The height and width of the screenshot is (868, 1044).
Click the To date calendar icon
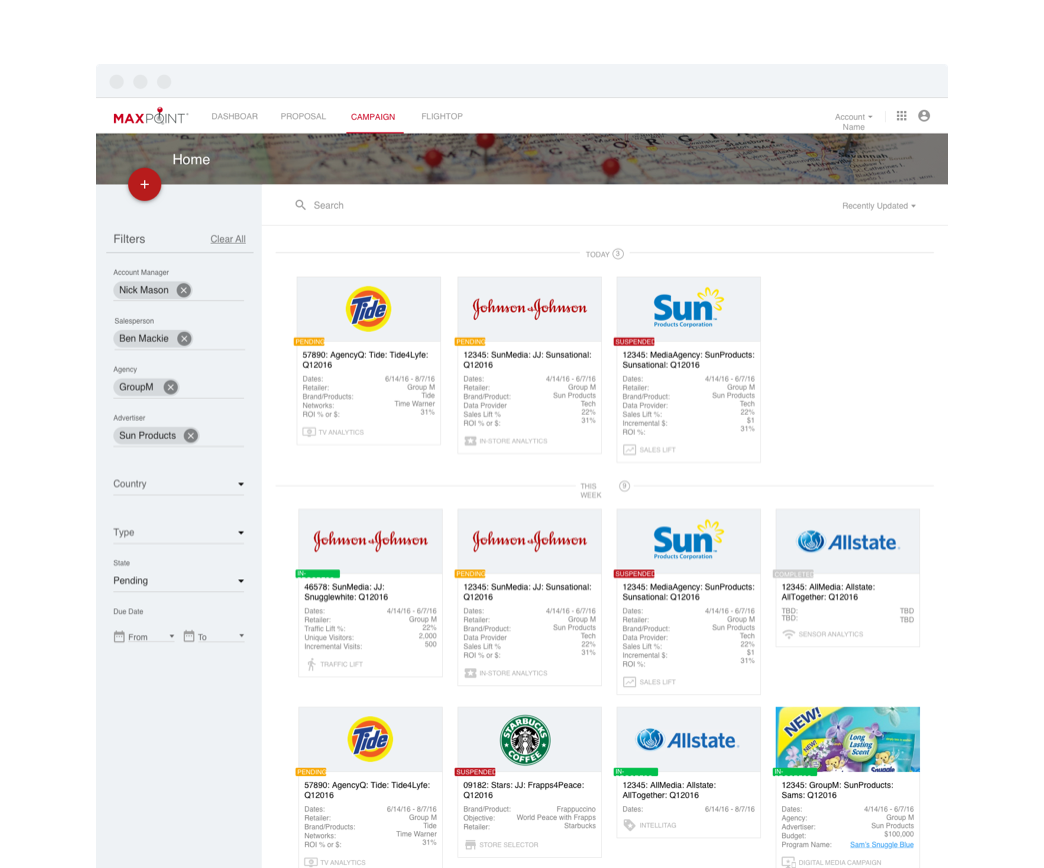[188, 636]
